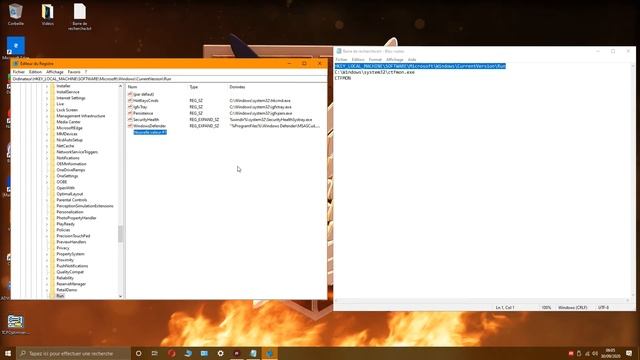This screenshot has height=360, width=640.
Task: Open Task View on the taskbar
Action: coord(155,353)
